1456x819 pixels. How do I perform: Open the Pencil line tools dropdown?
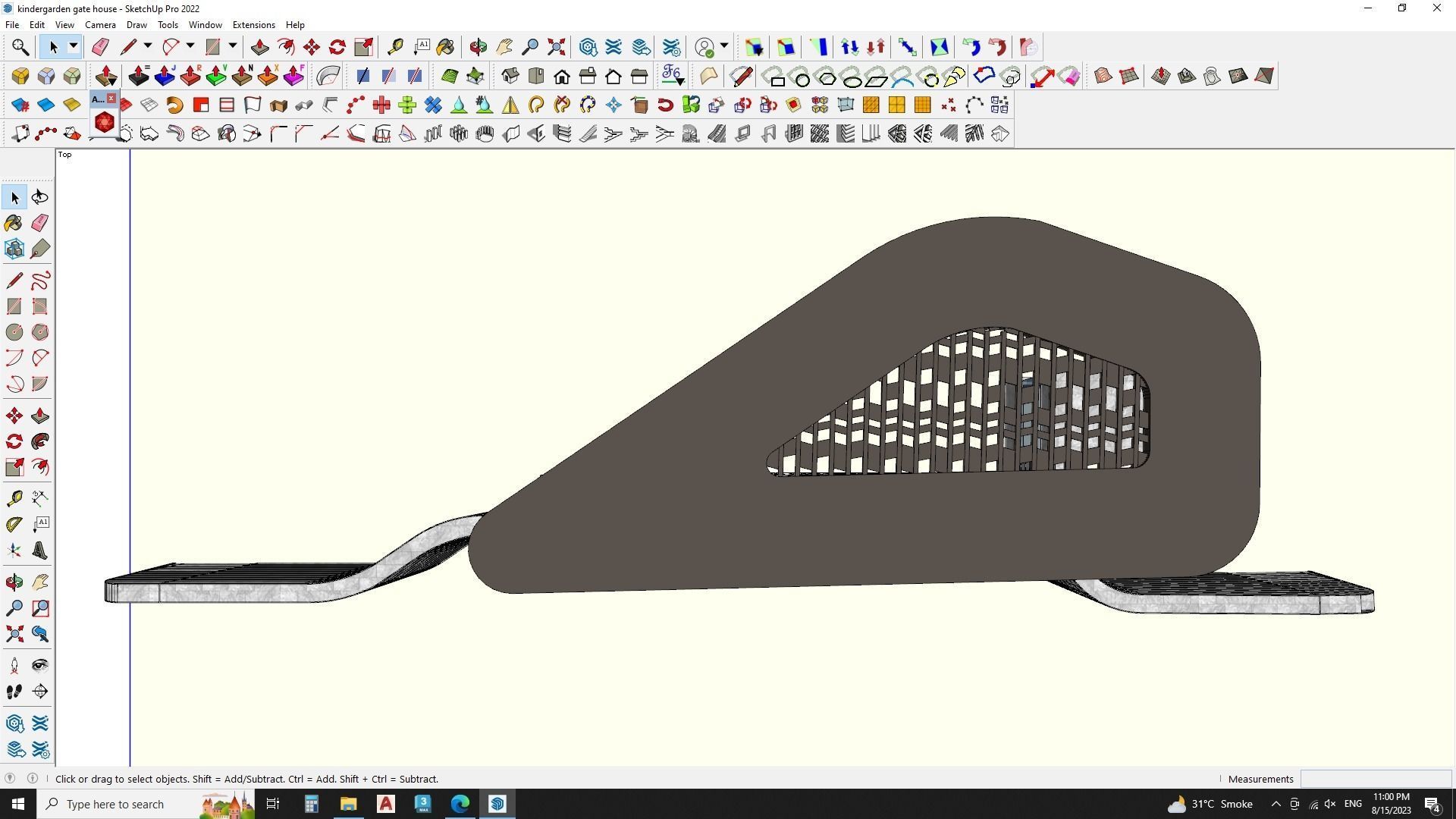148,47
